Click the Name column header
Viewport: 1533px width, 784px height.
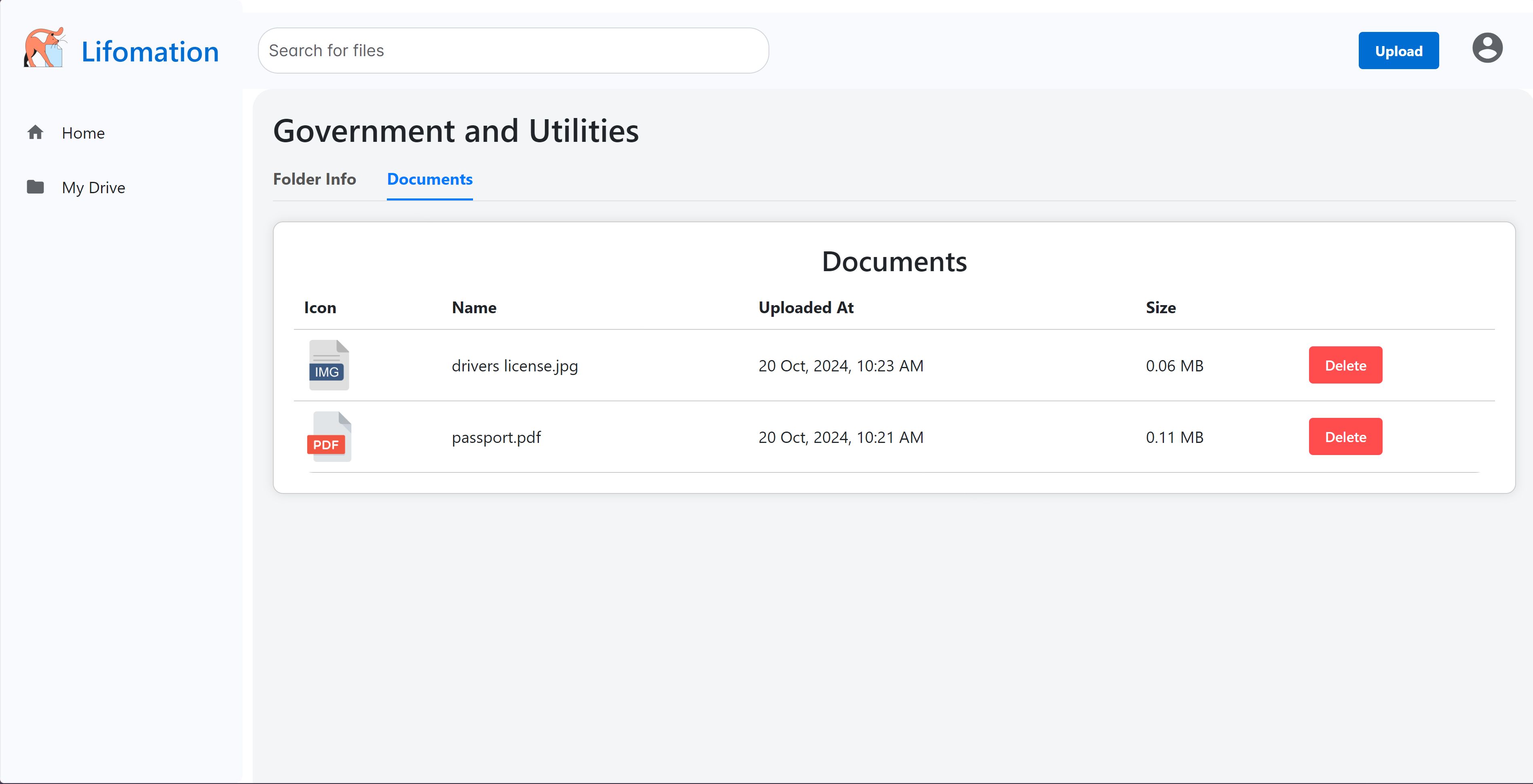pyautogui.click(x=474, y=308)
